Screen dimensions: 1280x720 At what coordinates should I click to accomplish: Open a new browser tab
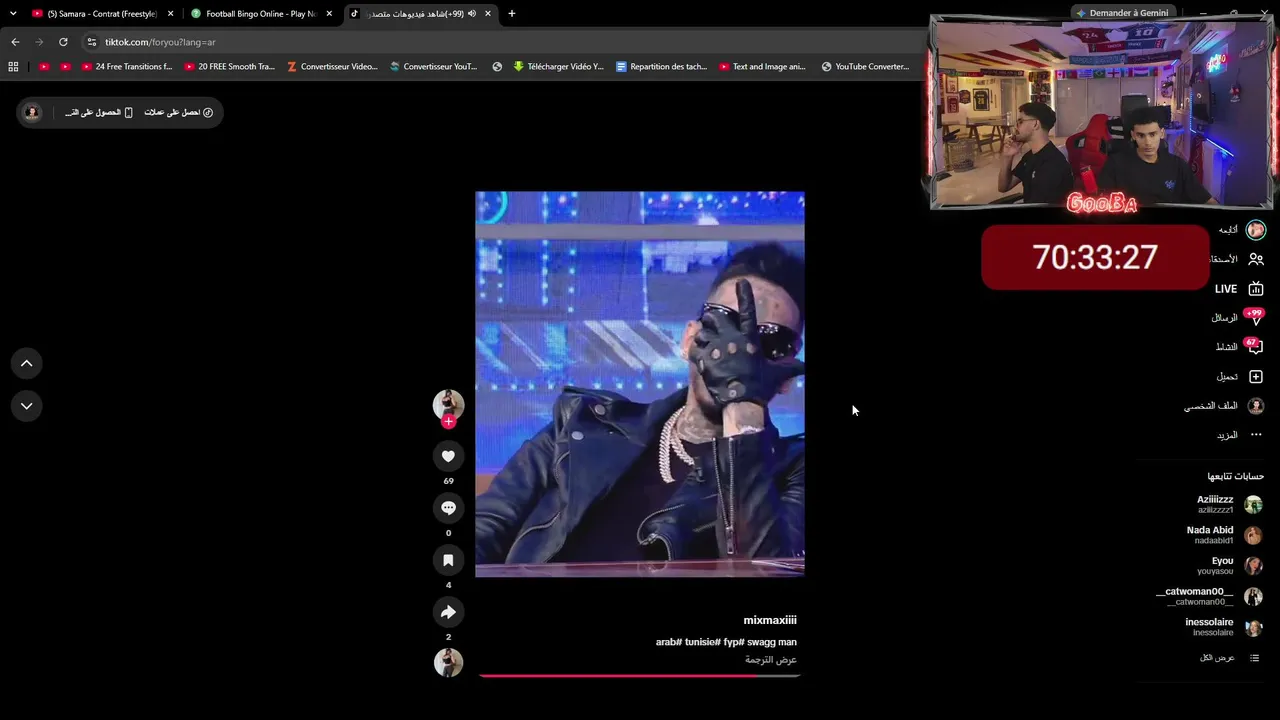(x=512, y=14)
